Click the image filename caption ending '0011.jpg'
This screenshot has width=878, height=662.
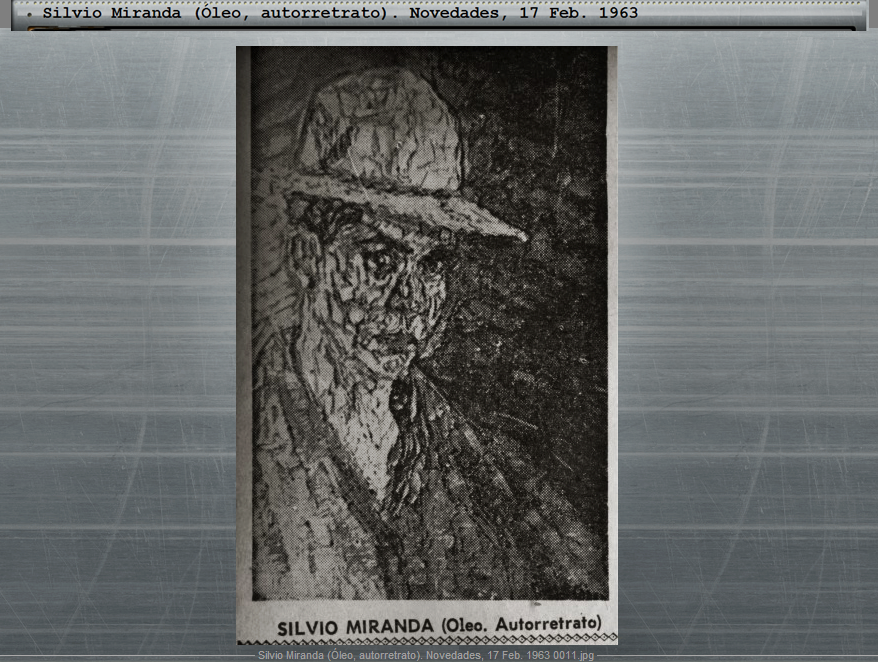pos(426,655)
